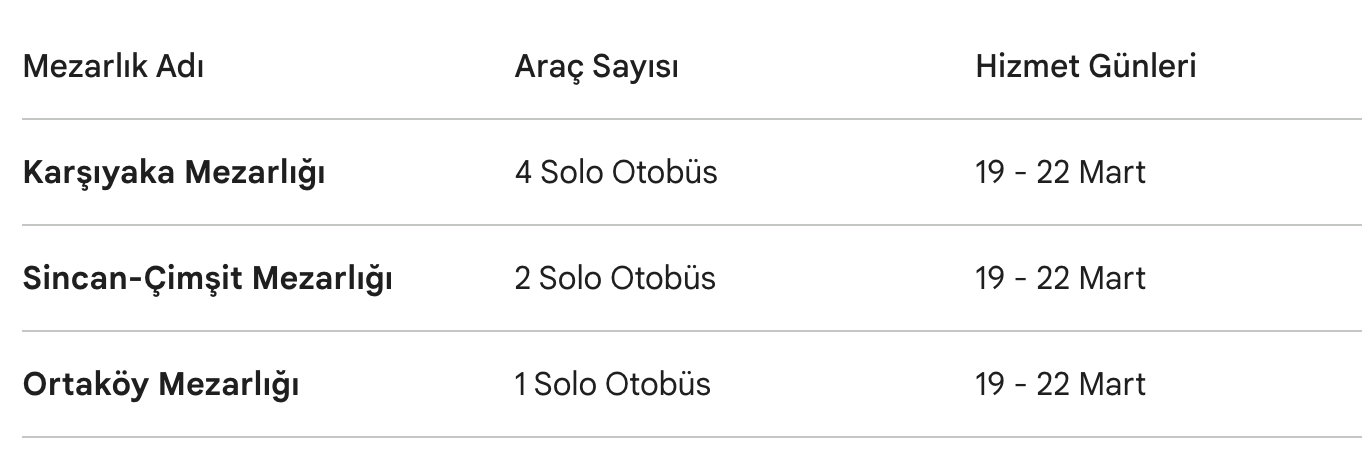This screenshot has width=1362, height=462.
Task: Select the "1 Solo Otobüs" cell
Action: click(612, 385)
